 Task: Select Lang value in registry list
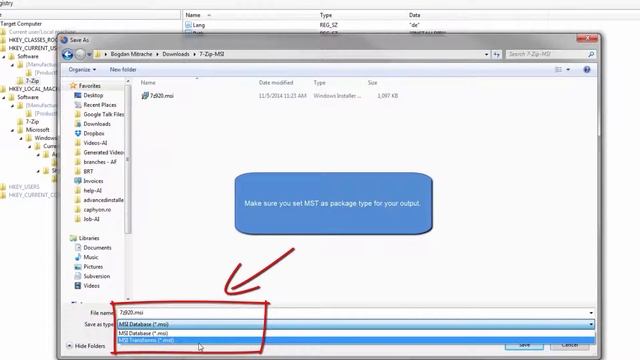198,25
